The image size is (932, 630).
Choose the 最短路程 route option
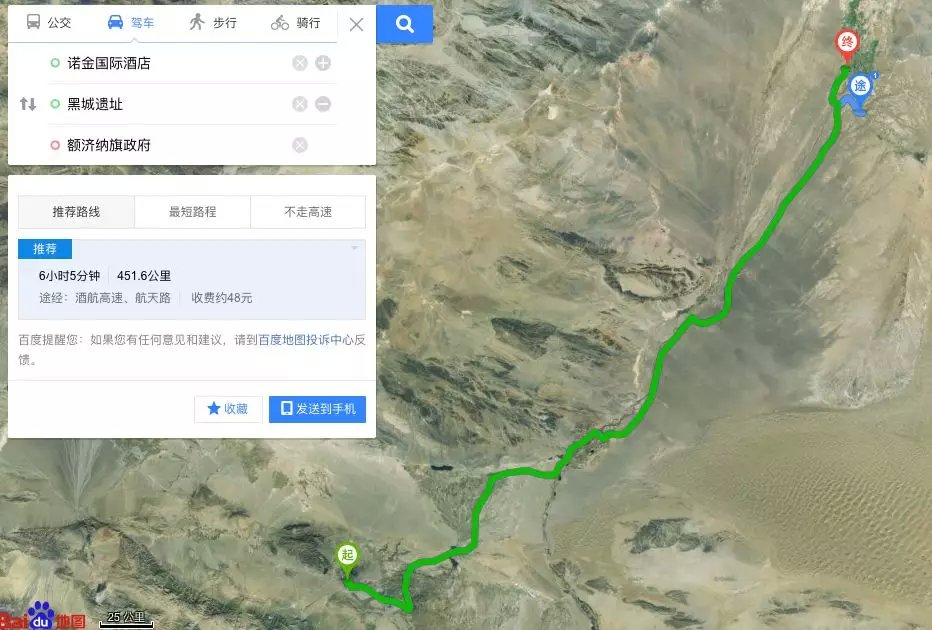click(193, 212)
